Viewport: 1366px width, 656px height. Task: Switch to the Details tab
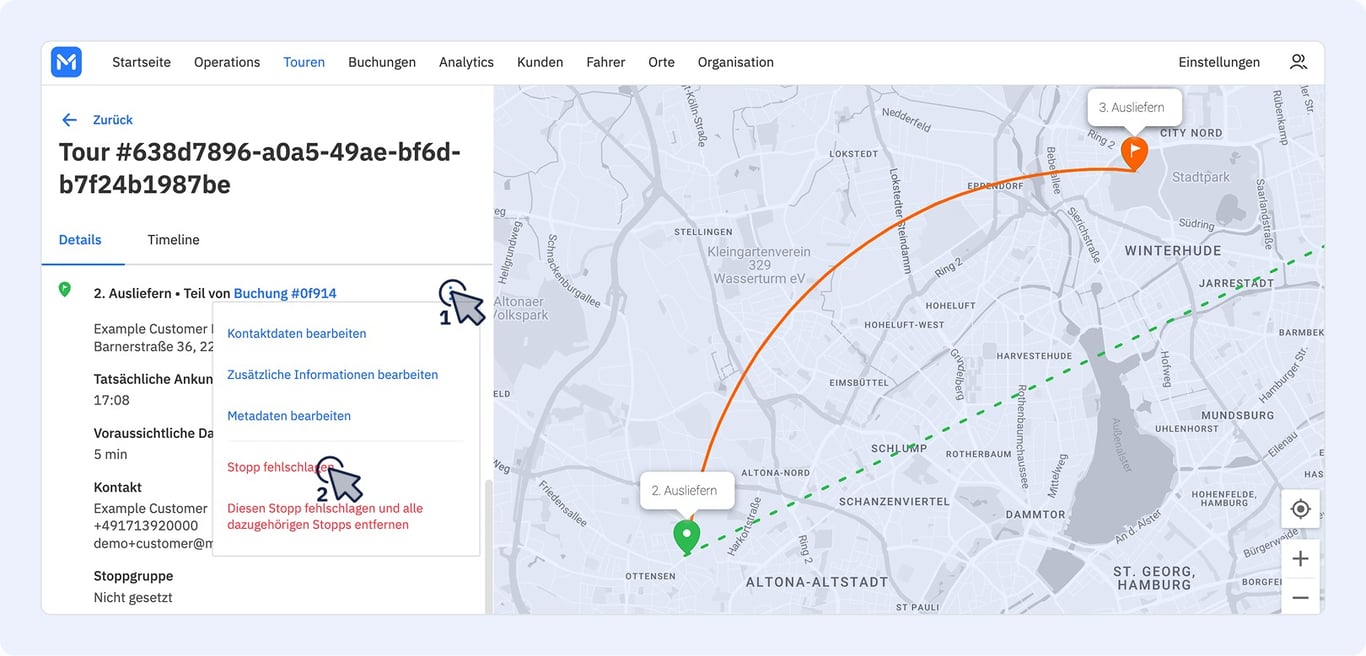80,240
